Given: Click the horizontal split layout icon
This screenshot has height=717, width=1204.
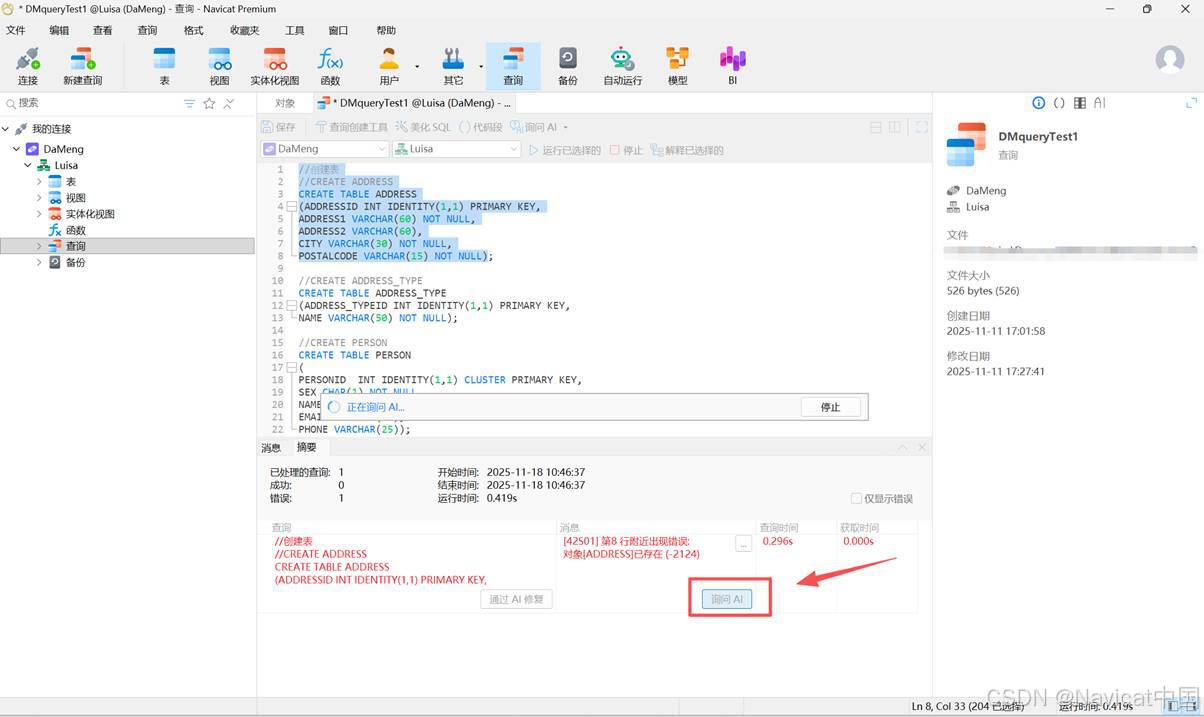Looking at the screenshot, I should (x=876, y=127).
